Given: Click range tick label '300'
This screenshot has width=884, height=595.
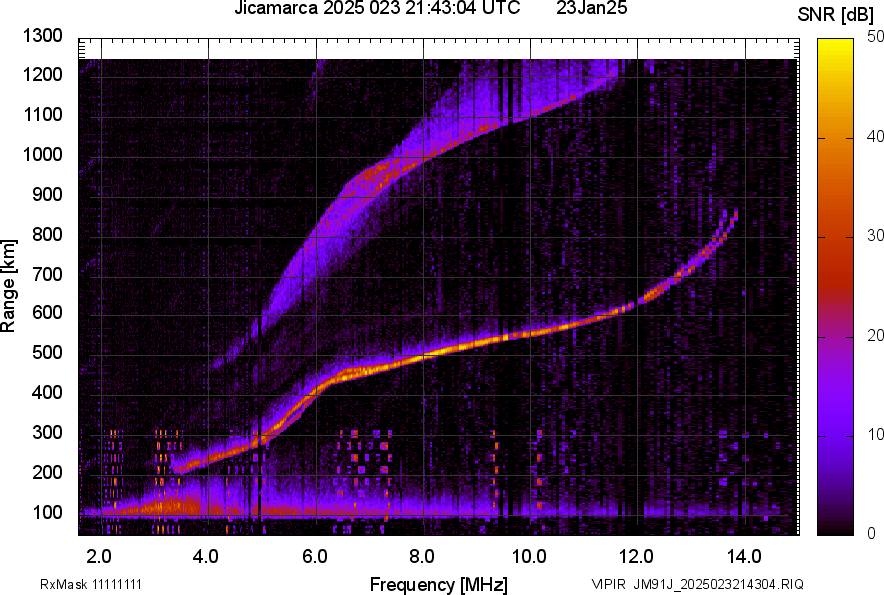Looking at the screenshot, I should coord(47,433).
